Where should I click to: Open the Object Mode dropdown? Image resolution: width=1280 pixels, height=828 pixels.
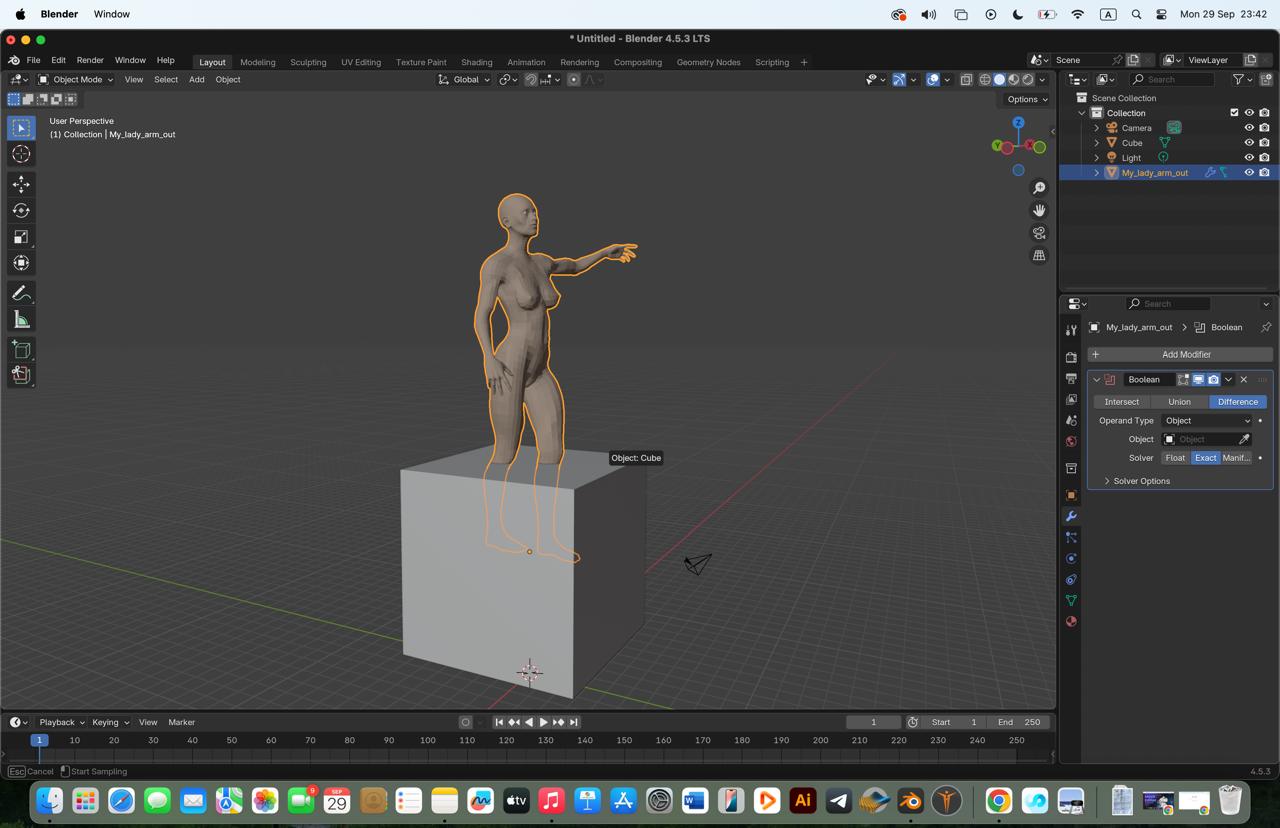click(76, 80)
